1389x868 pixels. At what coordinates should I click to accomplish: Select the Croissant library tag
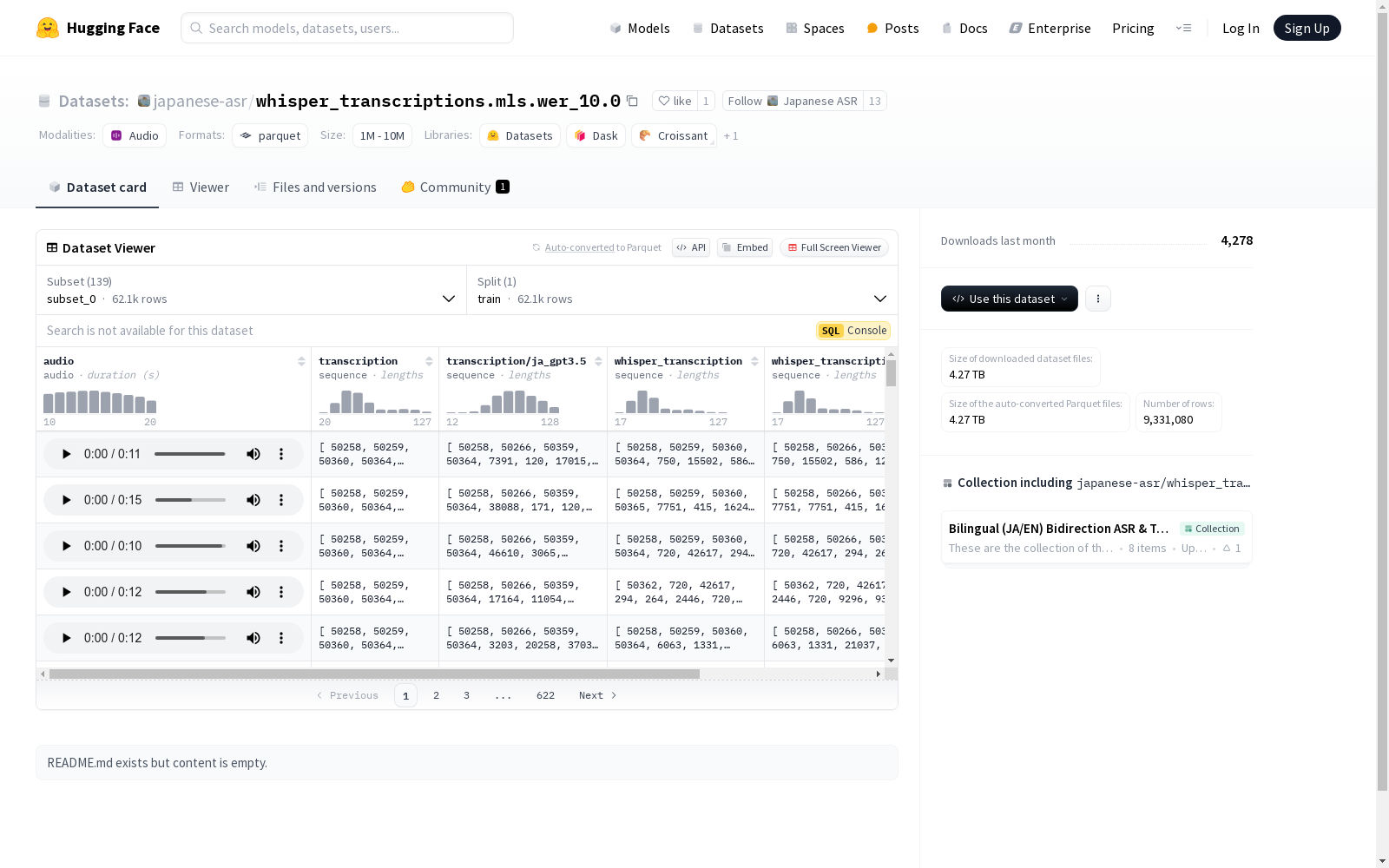[x=674, y=135]
